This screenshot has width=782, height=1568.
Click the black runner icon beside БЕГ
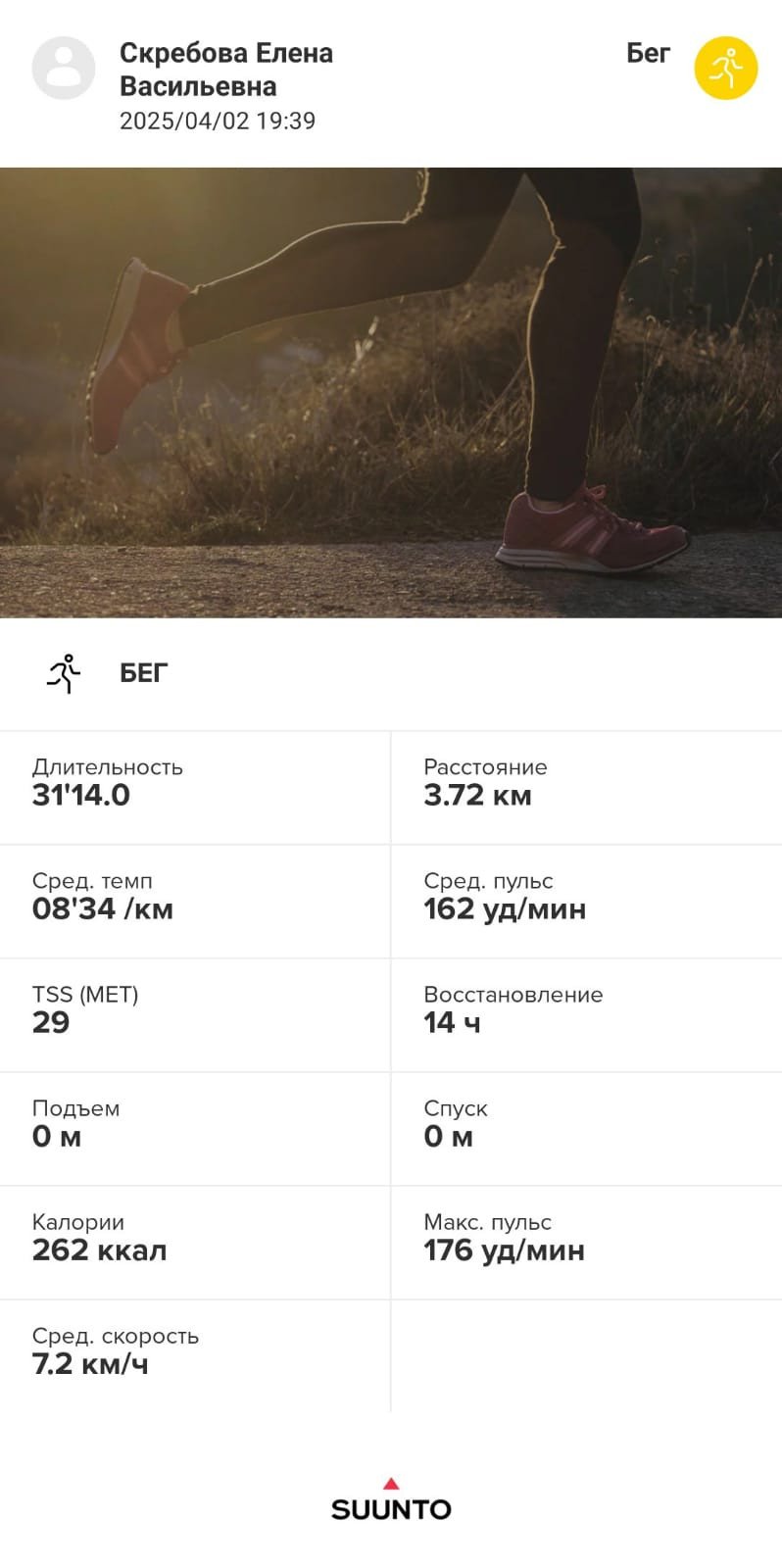[x=64, y=673]
